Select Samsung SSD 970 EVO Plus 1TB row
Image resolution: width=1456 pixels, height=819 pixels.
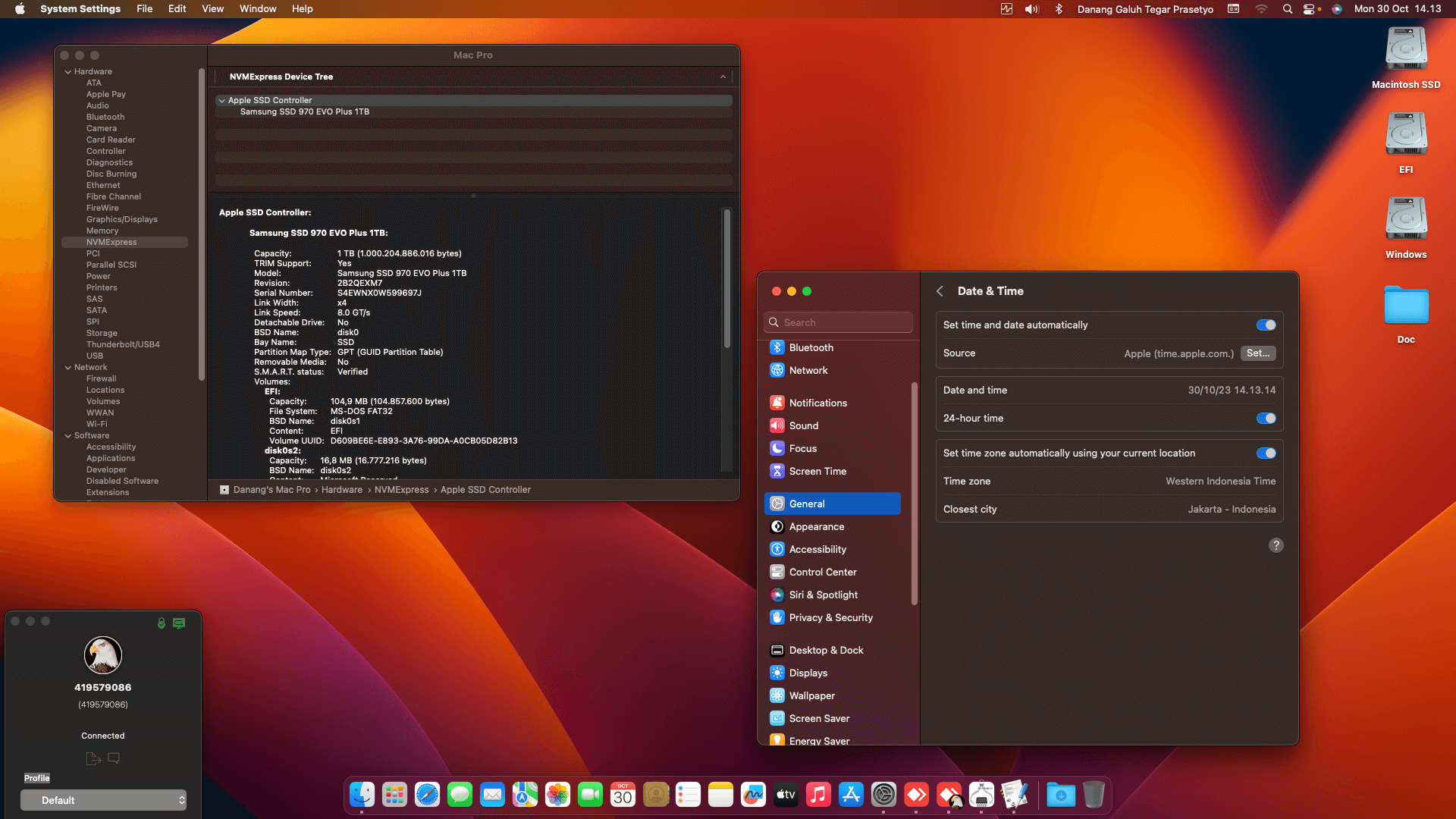[474, 111]
